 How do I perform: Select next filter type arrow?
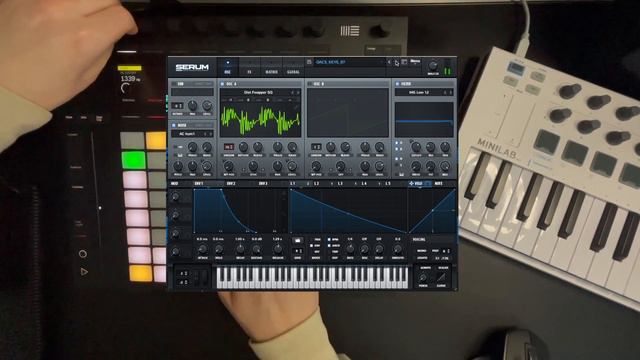(451, 93)
